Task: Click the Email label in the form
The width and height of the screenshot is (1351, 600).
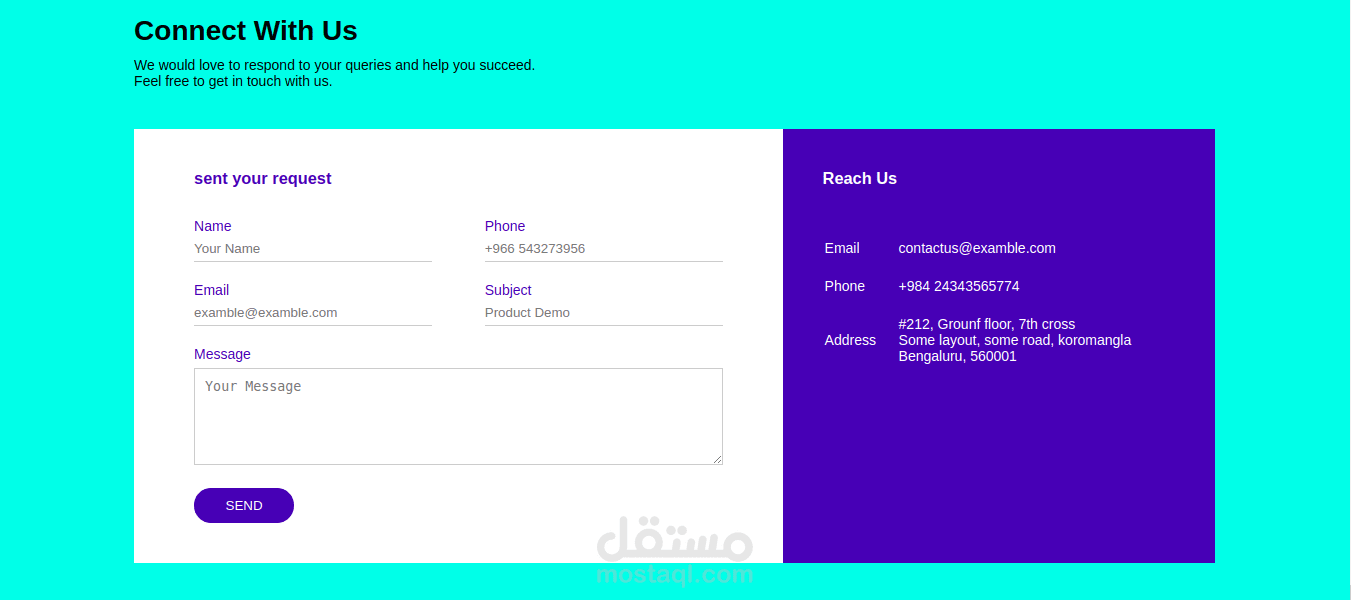Action: (212, 290)
